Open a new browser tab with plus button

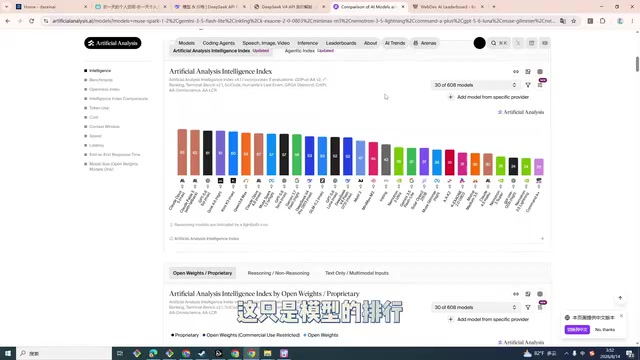click(494, 7)
